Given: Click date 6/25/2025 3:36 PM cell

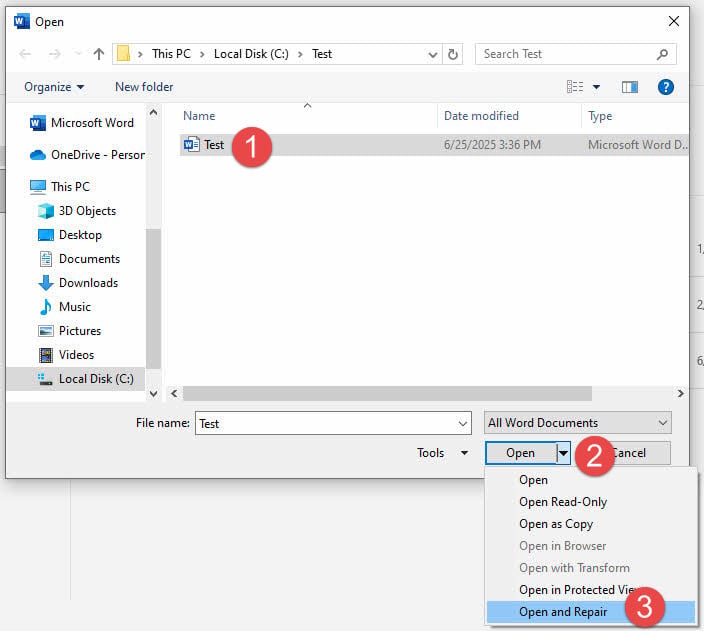Looking at the screenshot, I should click(x=492, y=145).
